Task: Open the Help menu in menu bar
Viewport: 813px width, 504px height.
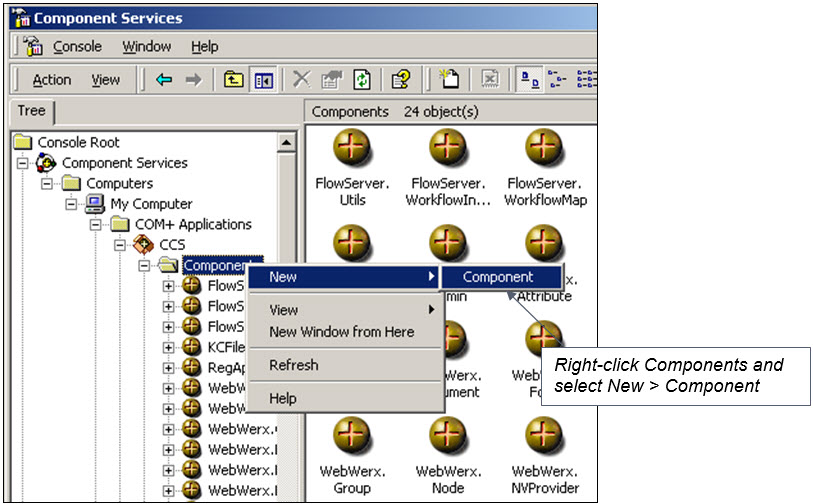Action: pos(205,47)
